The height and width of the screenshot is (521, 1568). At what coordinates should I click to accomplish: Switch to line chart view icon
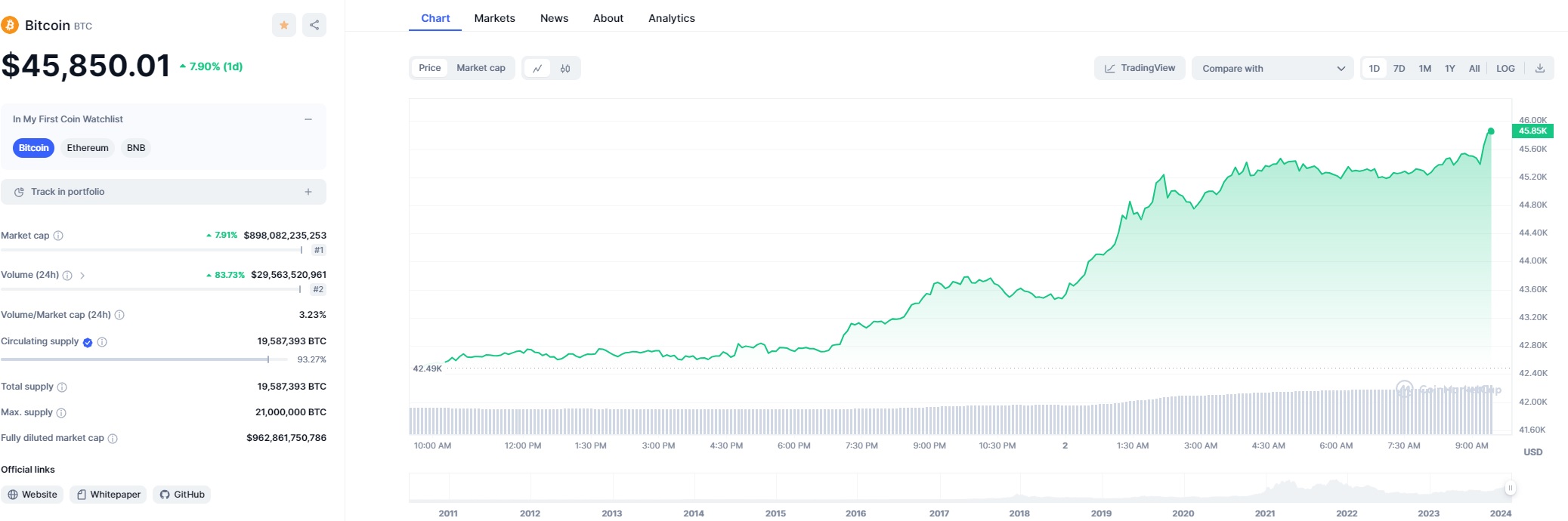pos(537,68)
